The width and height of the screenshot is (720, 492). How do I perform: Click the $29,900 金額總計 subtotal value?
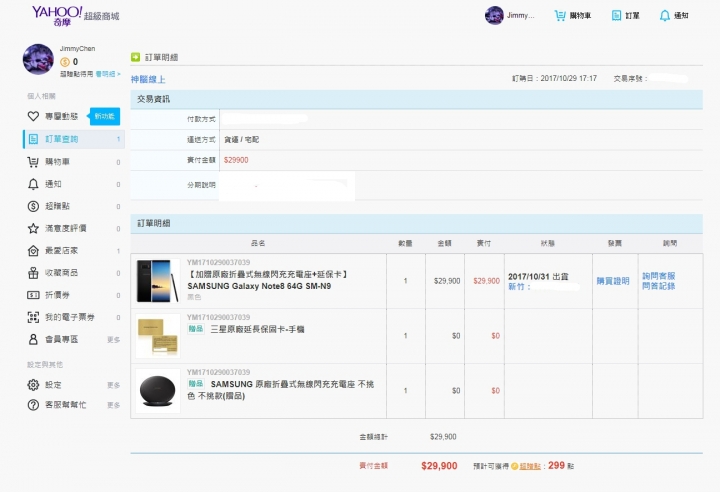click(x=443, y=437)
